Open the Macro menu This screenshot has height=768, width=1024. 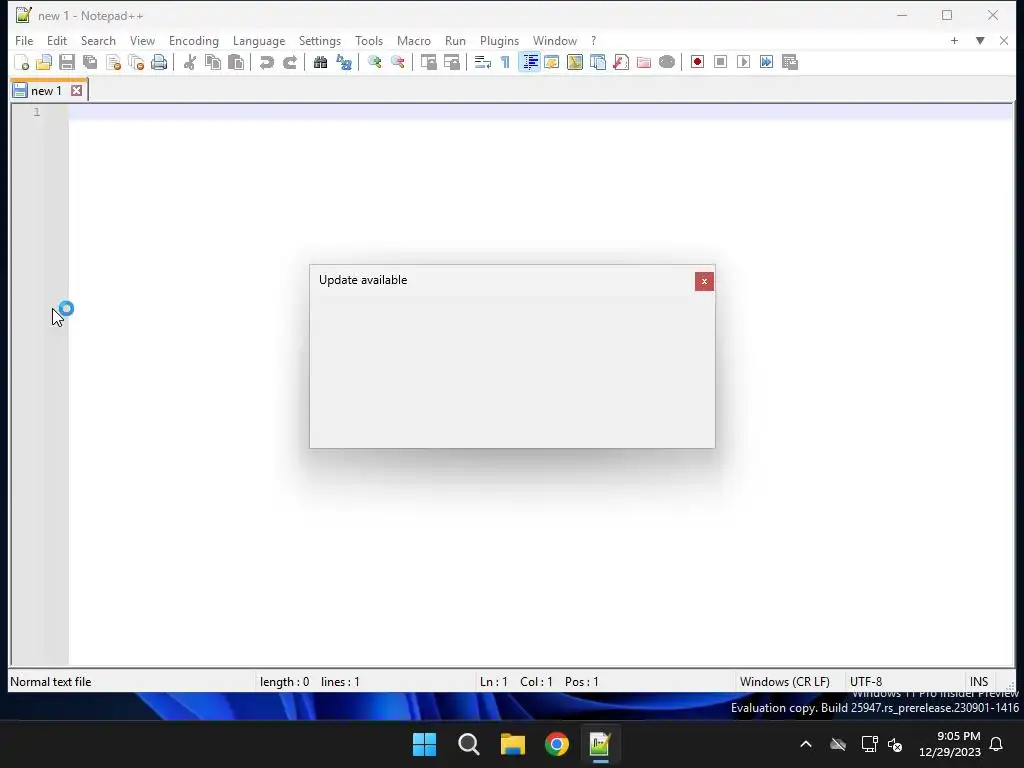point(413,40)
